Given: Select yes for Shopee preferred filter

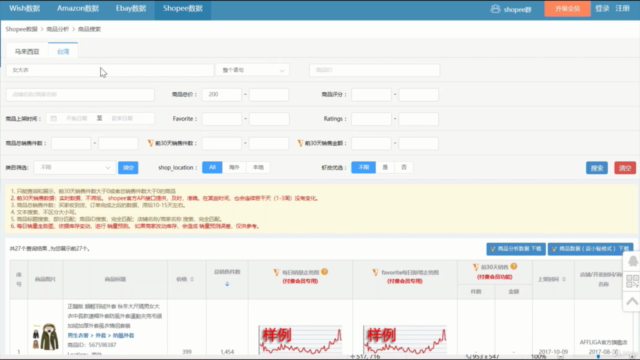Looking at the screenshot, I should tap(385, 167).
